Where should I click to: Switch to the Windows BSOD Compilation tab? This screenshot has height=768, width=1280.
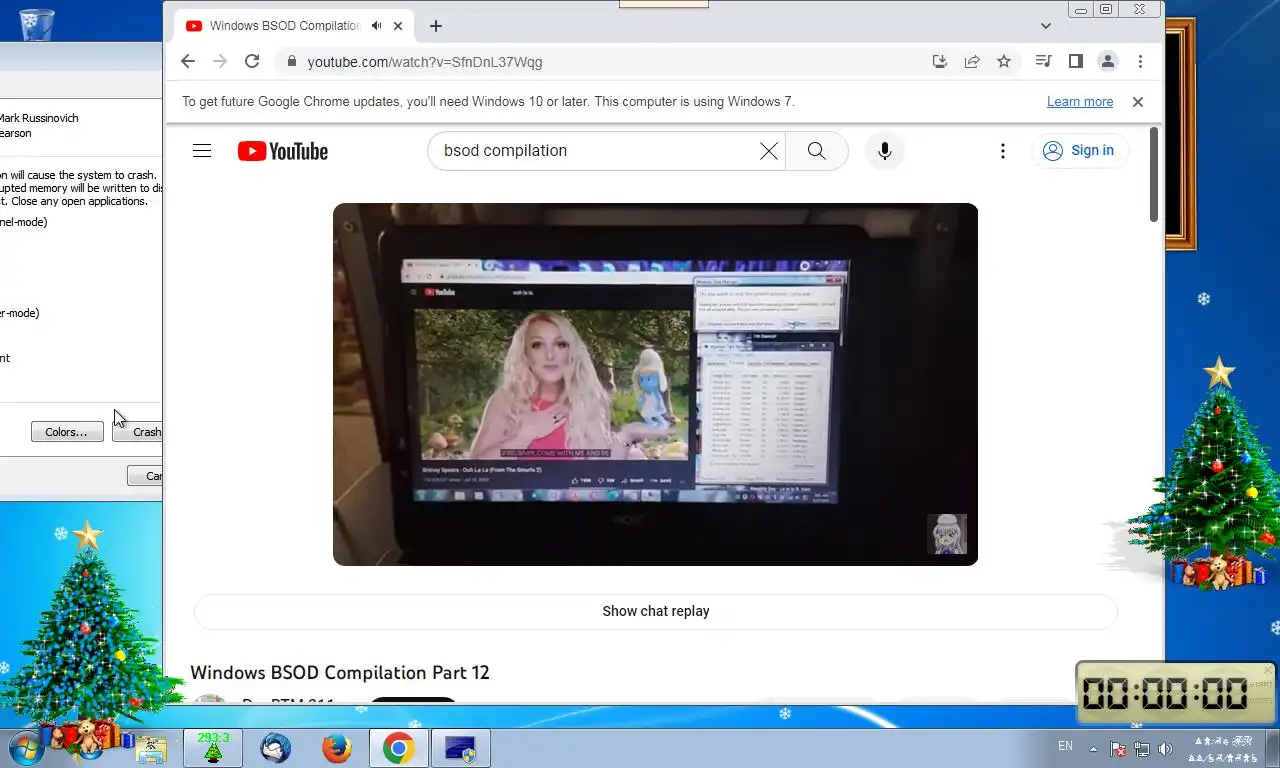[285, 26]
